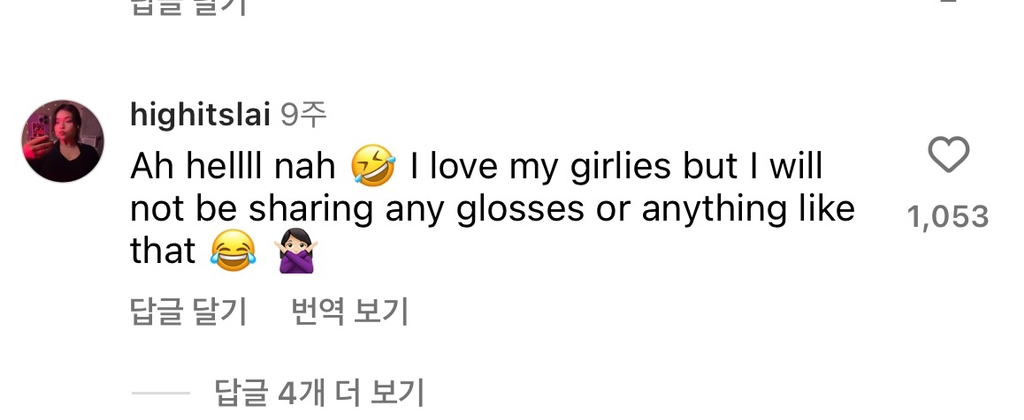The height and width of the screenshot is (420, 1024).
Task: Click the highitslai username
Action: pos(200,116)
